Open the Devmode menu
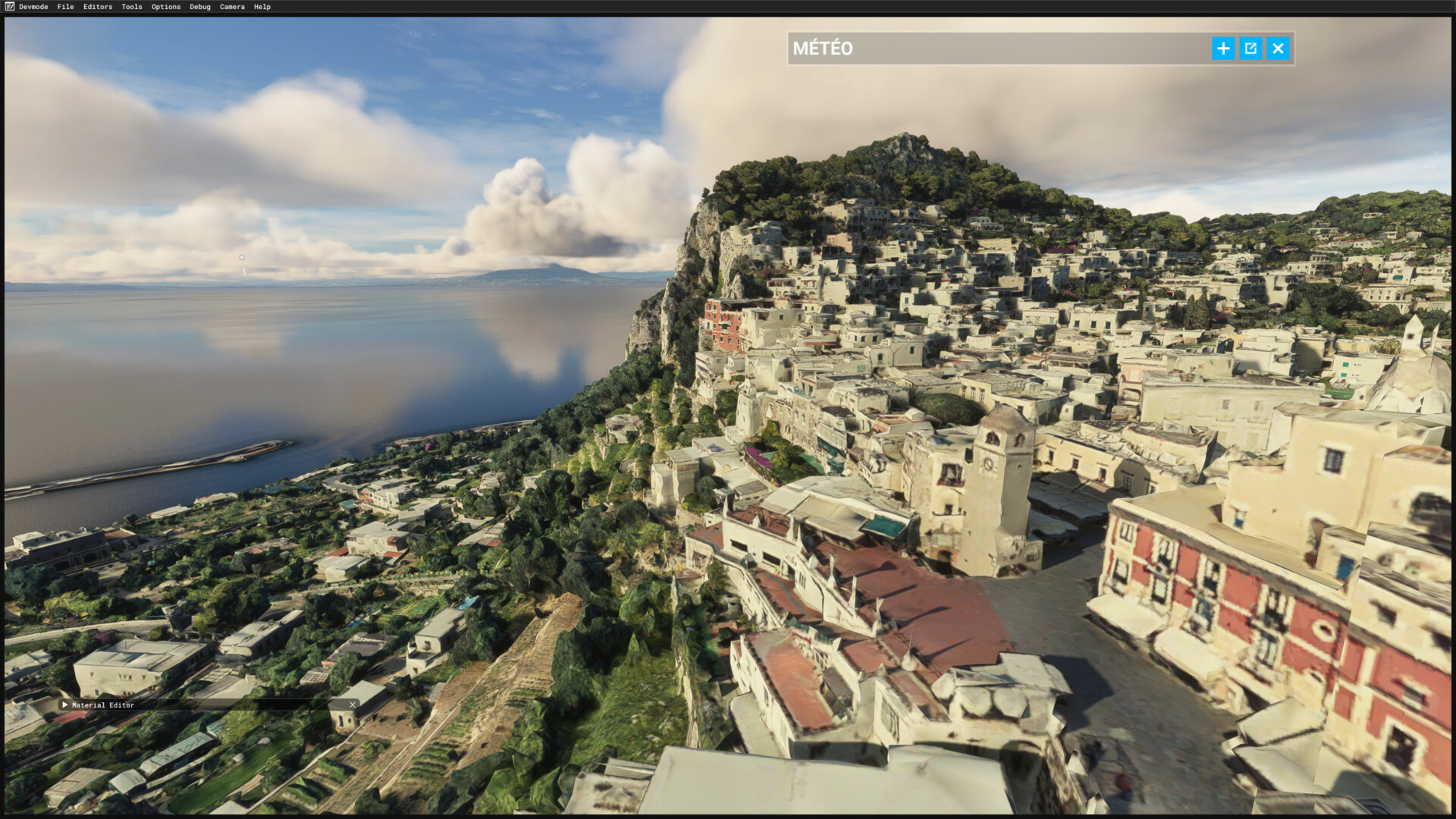This screenshot has height=819, width=1456. click(x=33, y=7)
